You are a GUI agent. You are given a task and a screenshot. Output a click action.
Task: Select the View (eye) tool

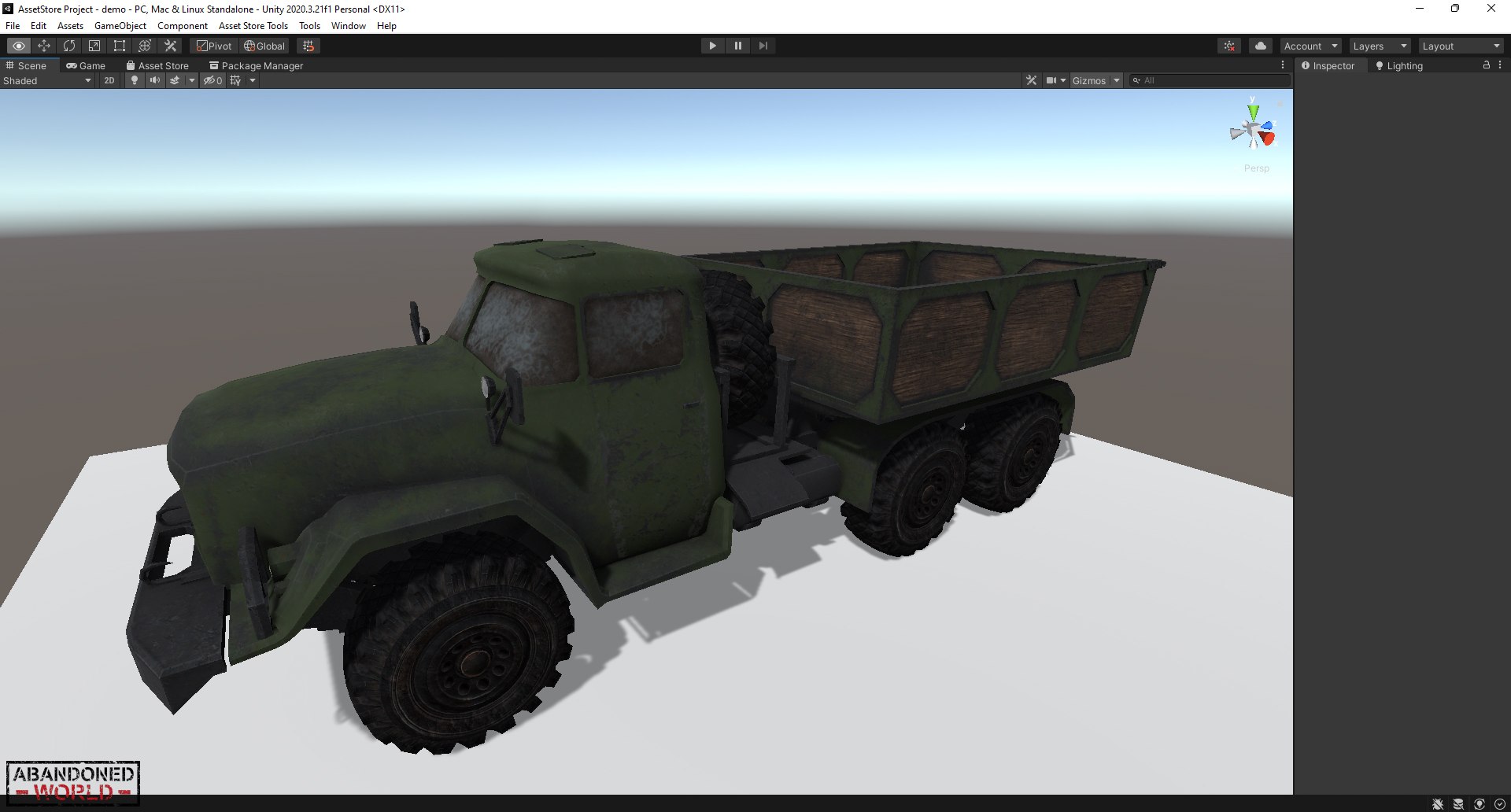(x=19, y=46)
